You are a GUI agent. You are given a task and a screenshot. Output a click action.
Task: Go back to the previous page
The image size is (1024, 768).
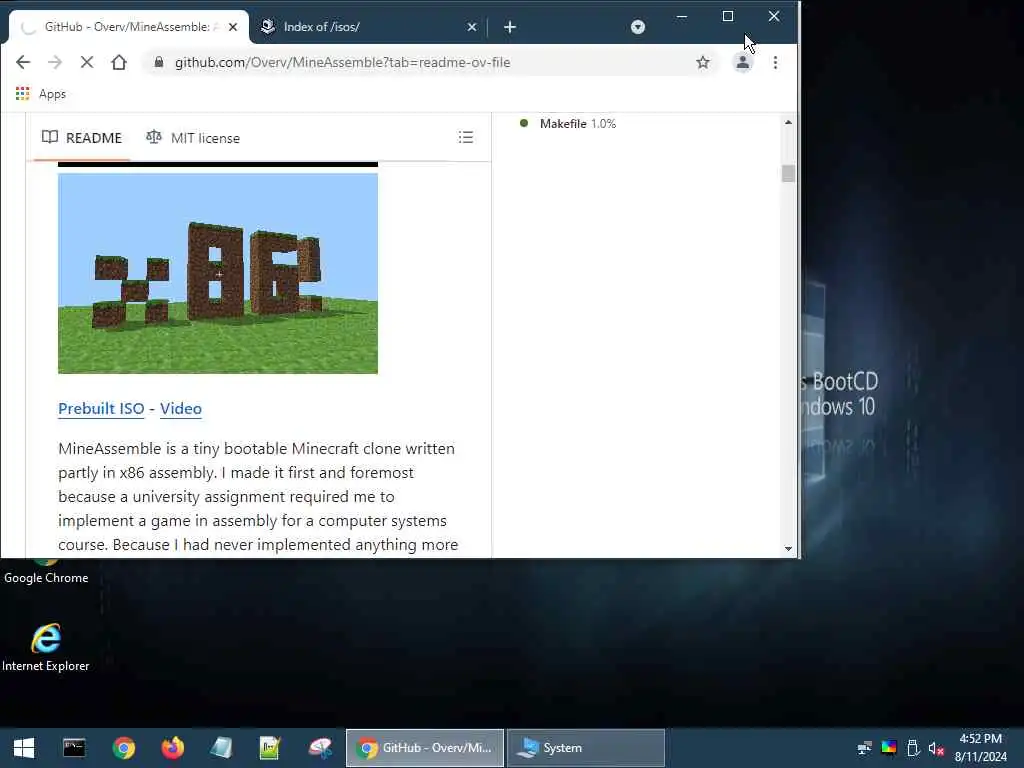pos(23,62)
